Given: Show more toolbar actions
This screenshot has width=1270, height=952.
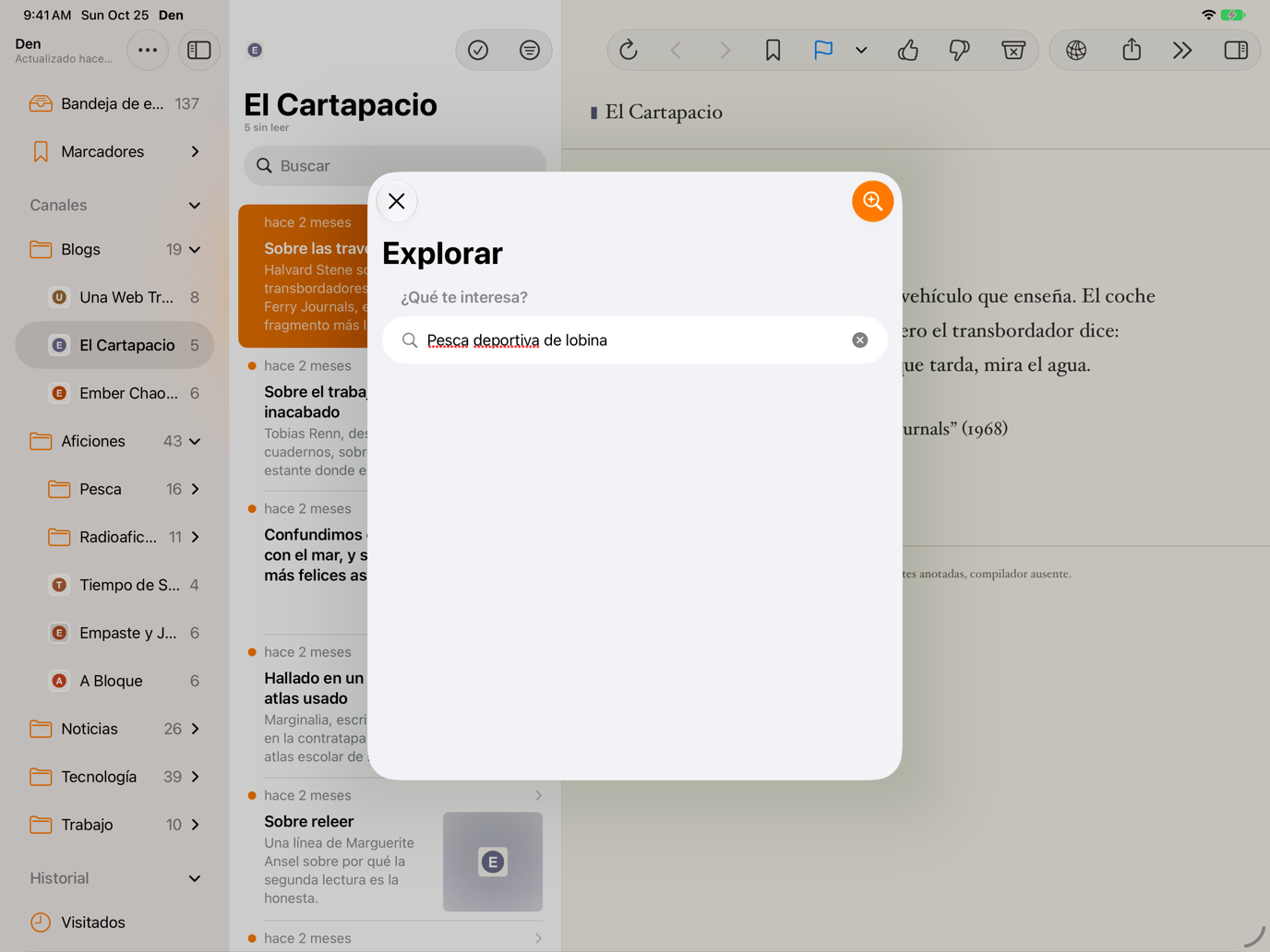Looking at the screenshot, I should (x=1182, y=50).
